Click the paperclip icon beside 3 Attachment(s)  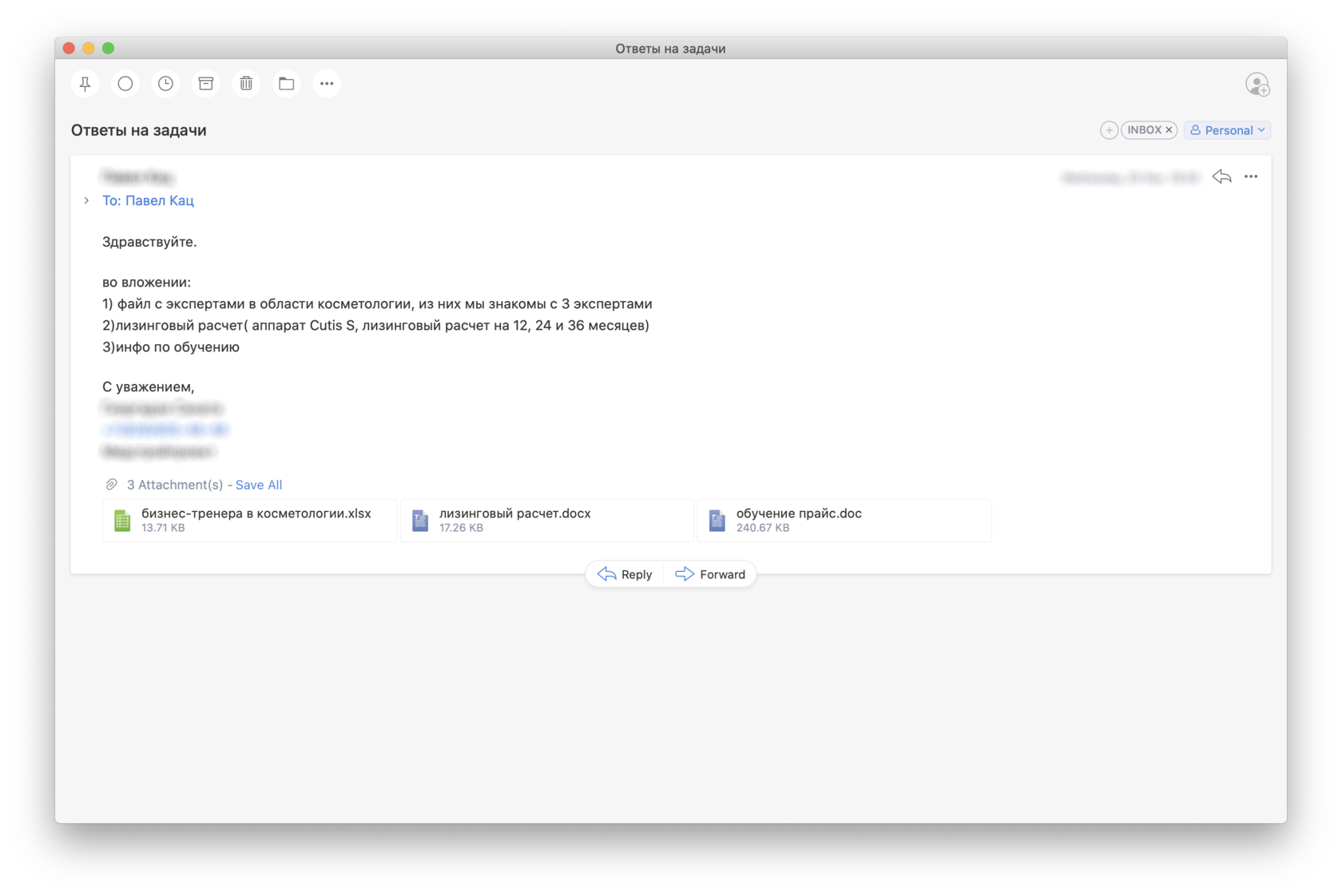coord(112,485)
